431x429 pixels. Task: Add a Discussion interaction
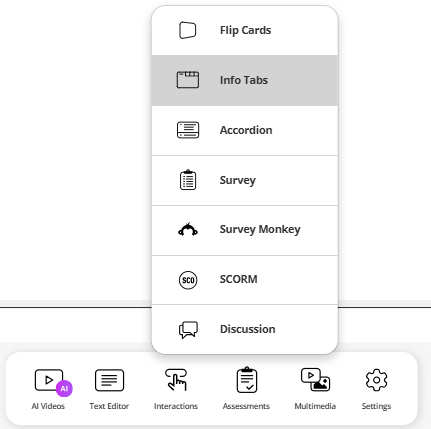tap(245, 329)
